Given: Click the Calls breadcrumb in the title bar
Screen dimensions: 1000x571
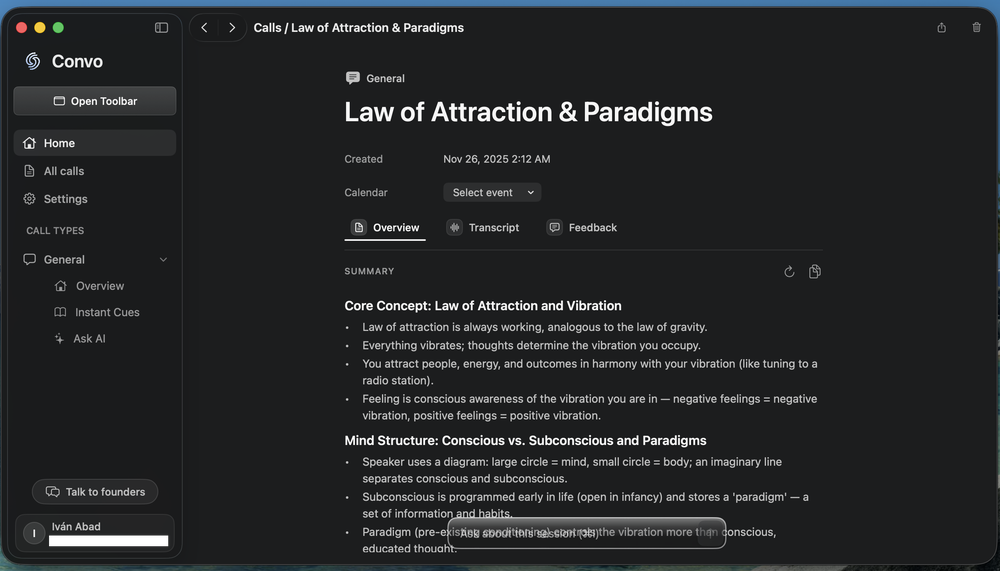Looking at the screenshot, I should [x=267, y=27].
